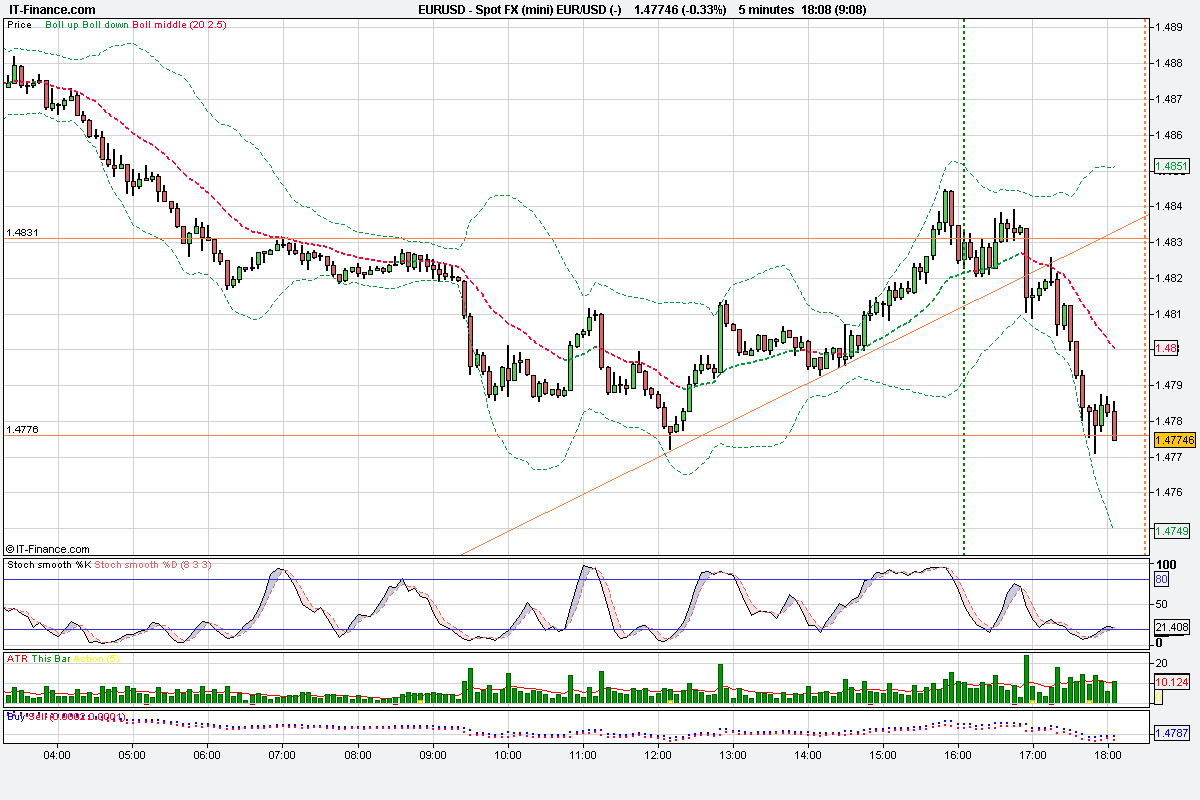Click the "Price" legend label
The height and width of the screenshot is (800, 1200).
point(19,24)
